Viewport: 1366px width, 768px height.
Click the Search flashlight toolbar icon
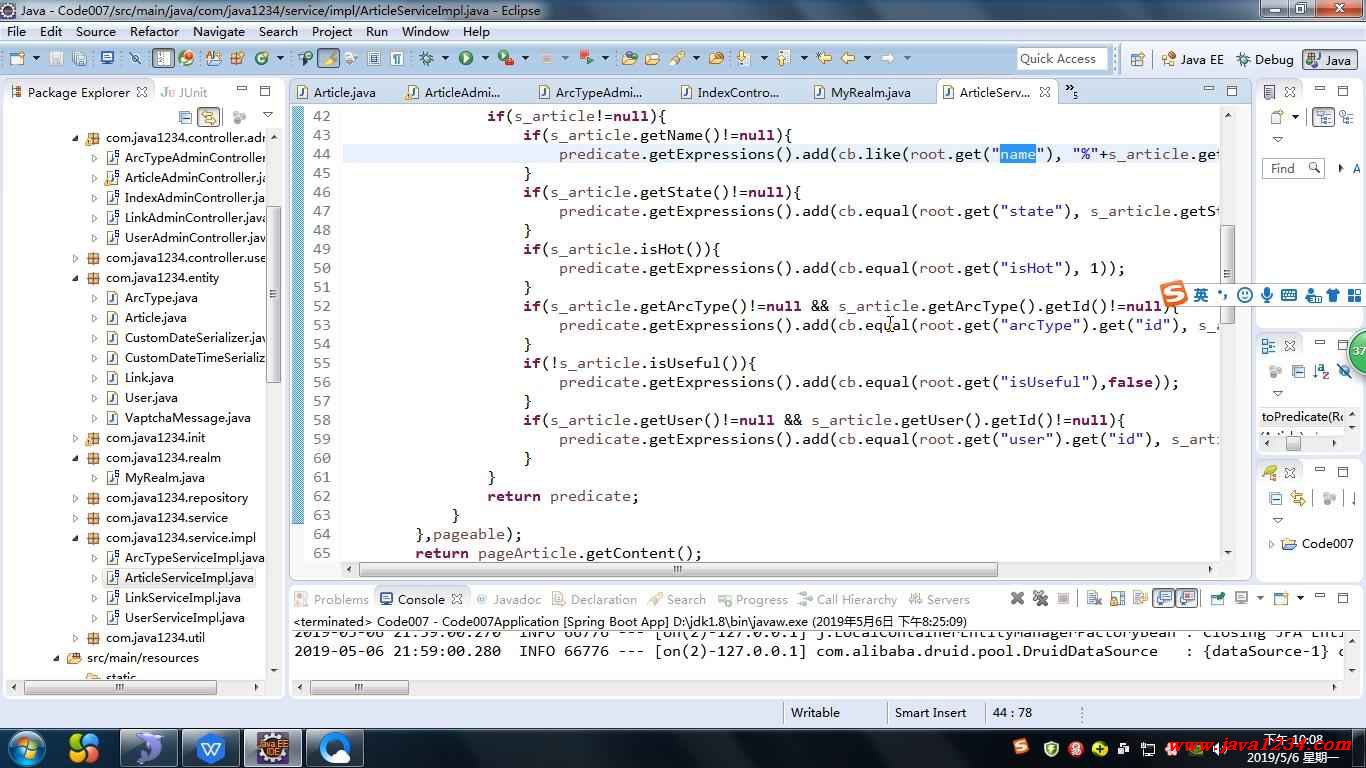coord(677,58)
